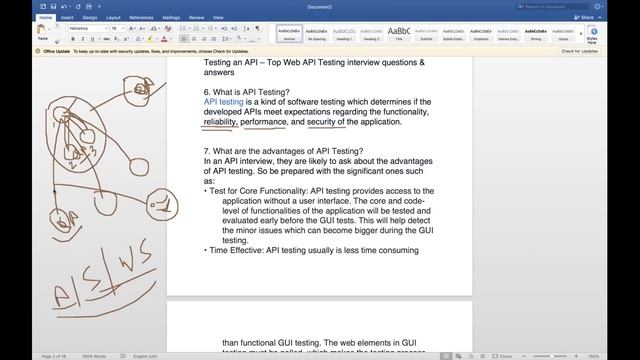Image resolution: width=640 pixels, height=360 pixels.
Task: Click the Search in Document field
Action: tap(552, 7)
